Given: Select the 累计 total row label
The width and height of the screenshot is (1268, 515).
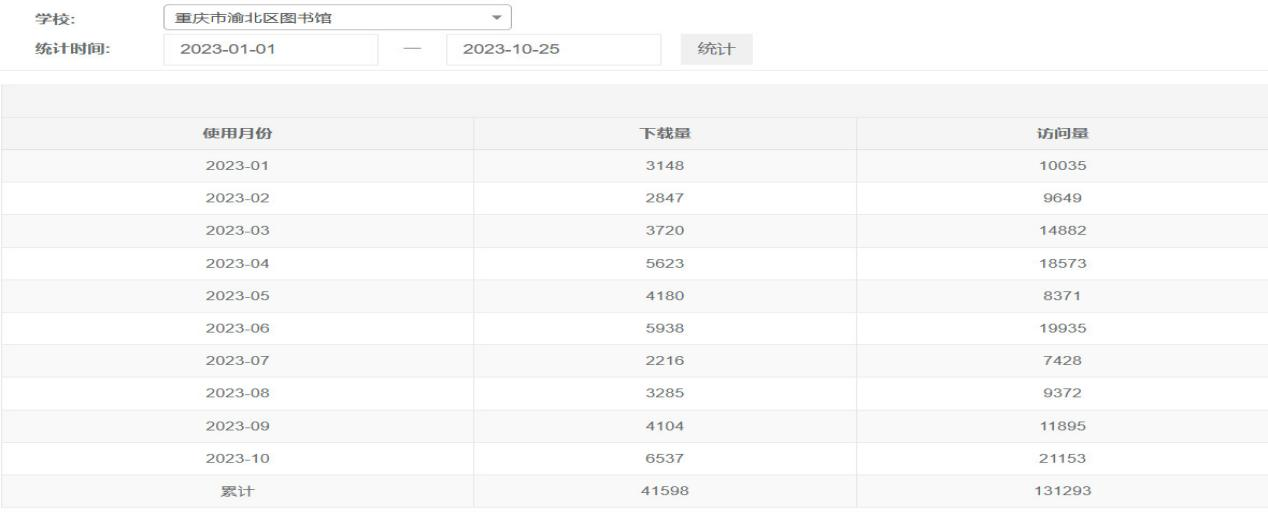Looking at the screenshot, I should tap(238, 491).
